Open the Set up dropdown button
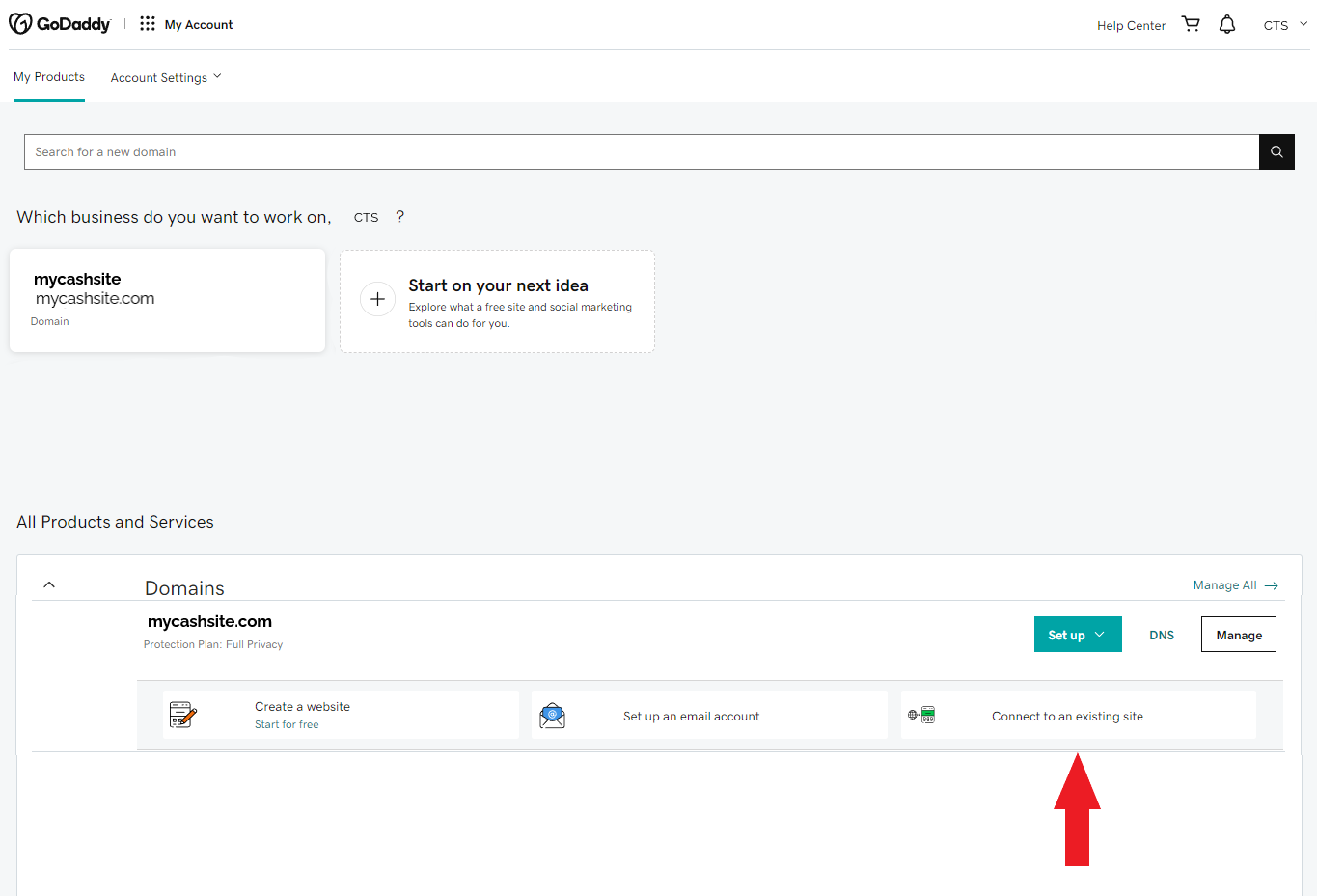1317x896 pixels. point(1077,635)
